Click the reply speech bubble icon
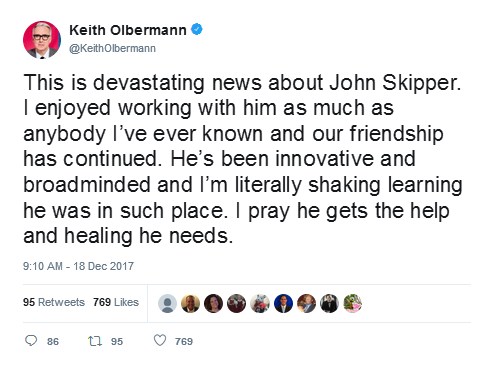Image resolution: width=492 pixels, height=368 pixels. (31, 341)
